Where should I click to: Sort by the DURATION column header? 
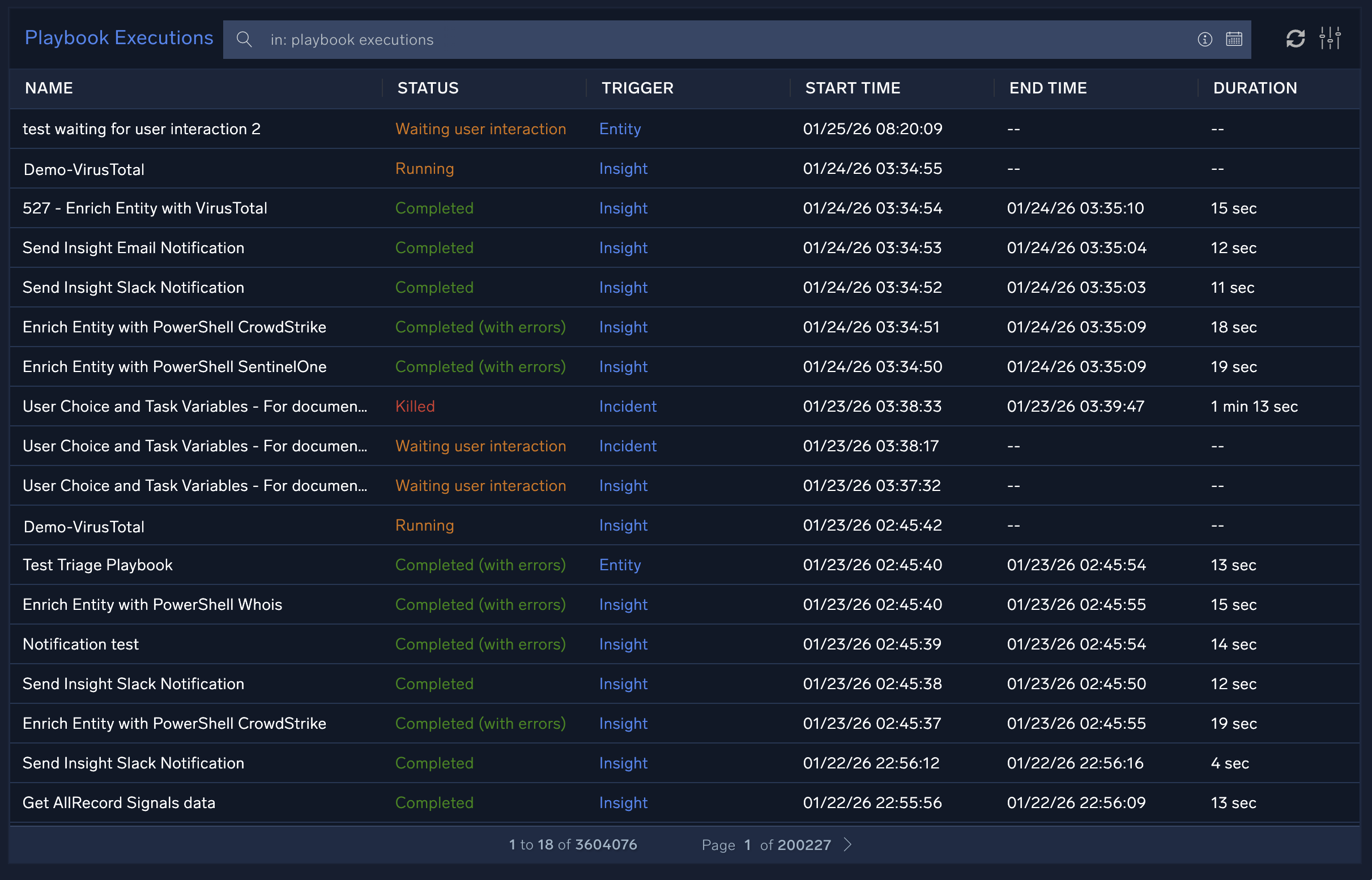1255,88
